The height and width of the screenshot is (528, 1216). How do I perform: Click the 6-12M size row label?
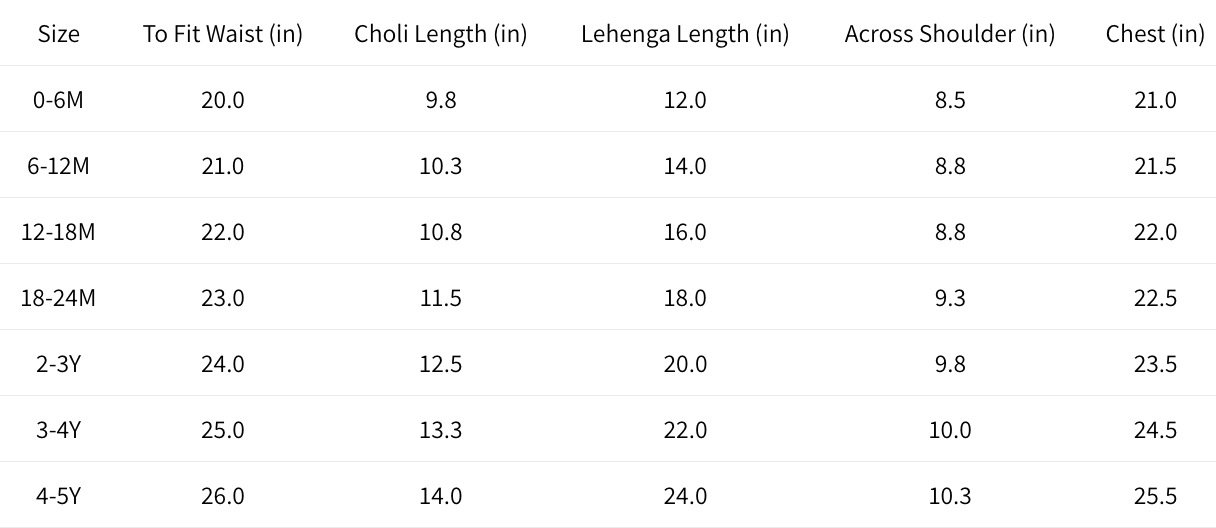[x=58, y=166]
